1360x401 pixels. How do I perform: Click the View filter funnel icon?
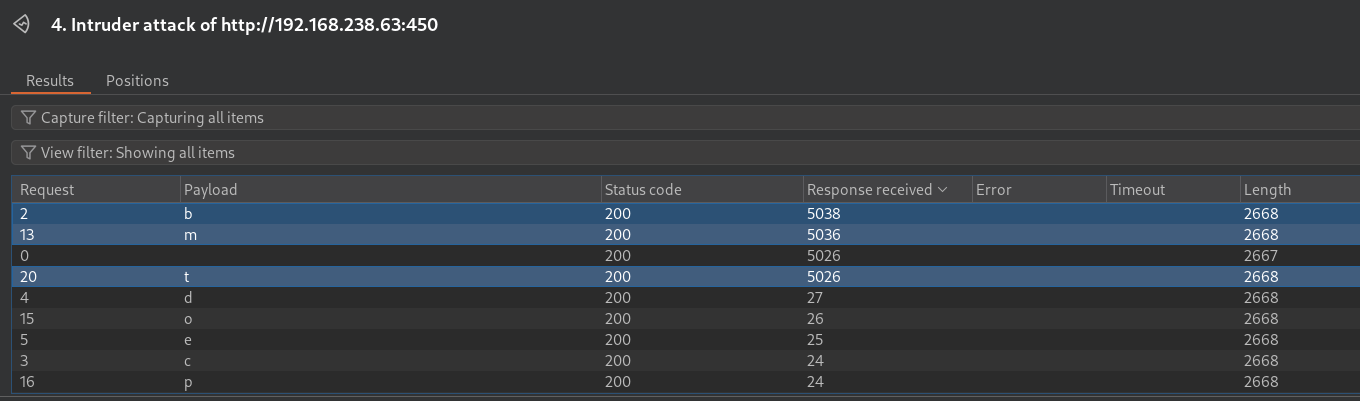(28, 153)
